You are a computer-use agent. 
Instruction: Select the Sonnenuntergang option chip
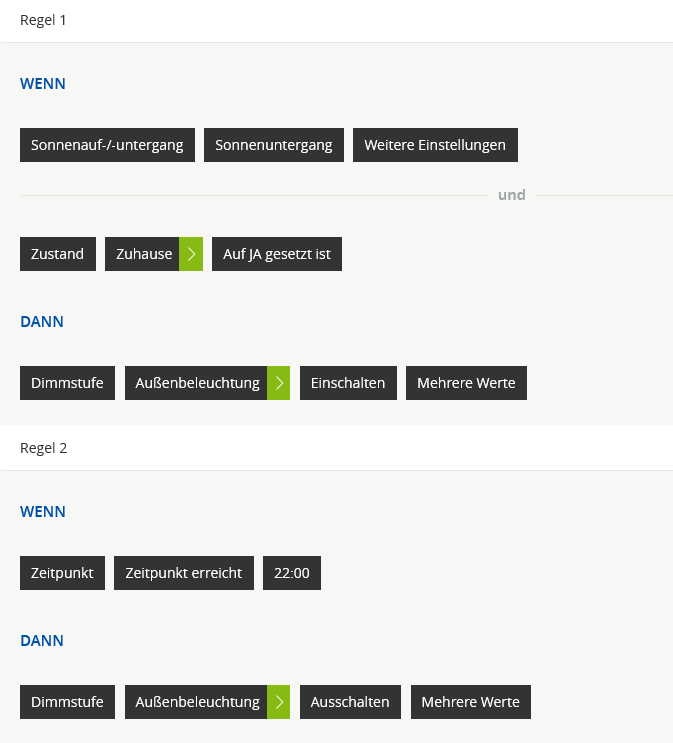pyautogui.click(x=274, y=145)
